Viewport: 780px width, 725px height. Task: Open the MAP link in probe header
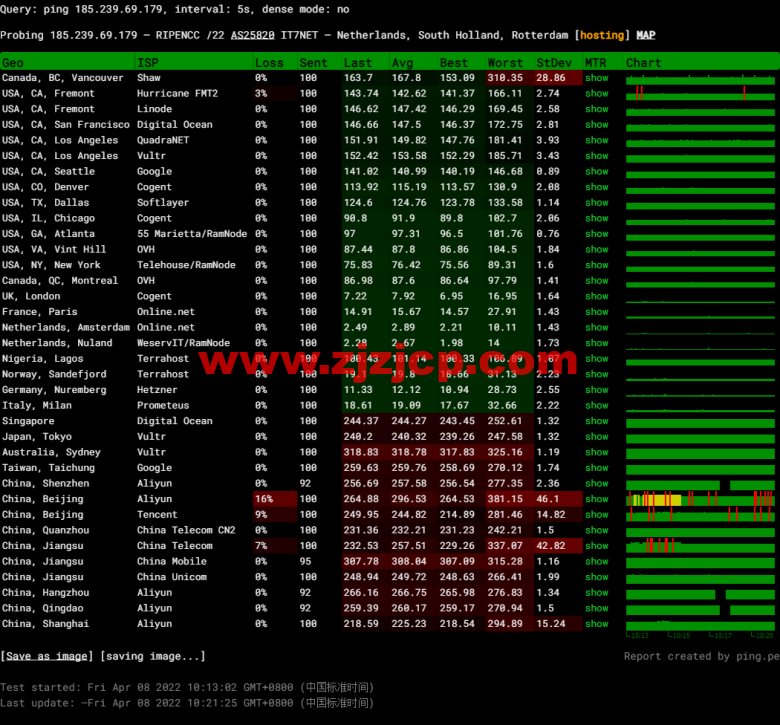click(646, 35)
